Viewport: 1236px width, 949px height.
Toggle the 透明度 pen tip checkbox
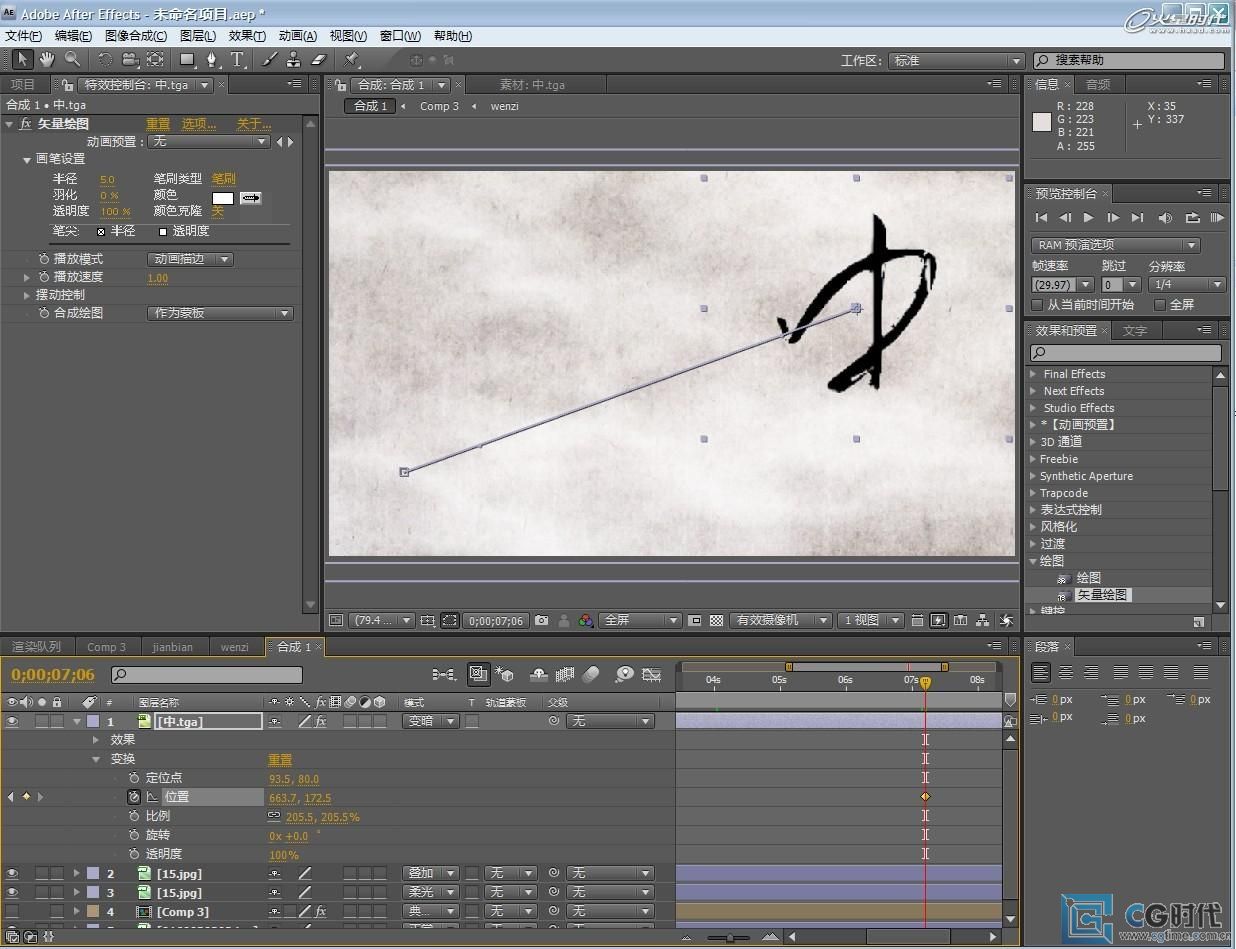click(x=163, y=231)
